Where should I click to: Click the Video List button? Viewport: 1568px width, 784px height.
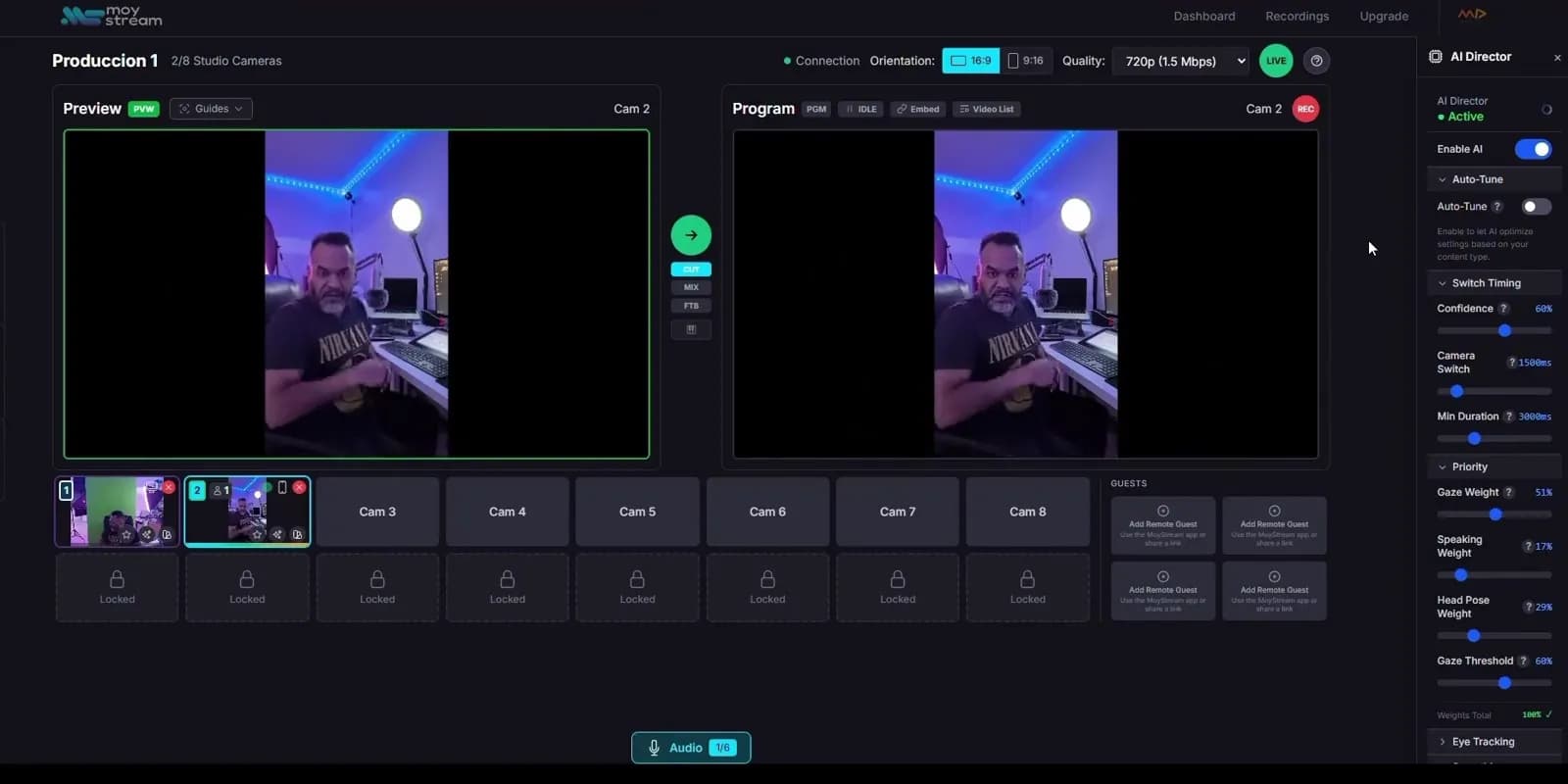click(986, 109)
